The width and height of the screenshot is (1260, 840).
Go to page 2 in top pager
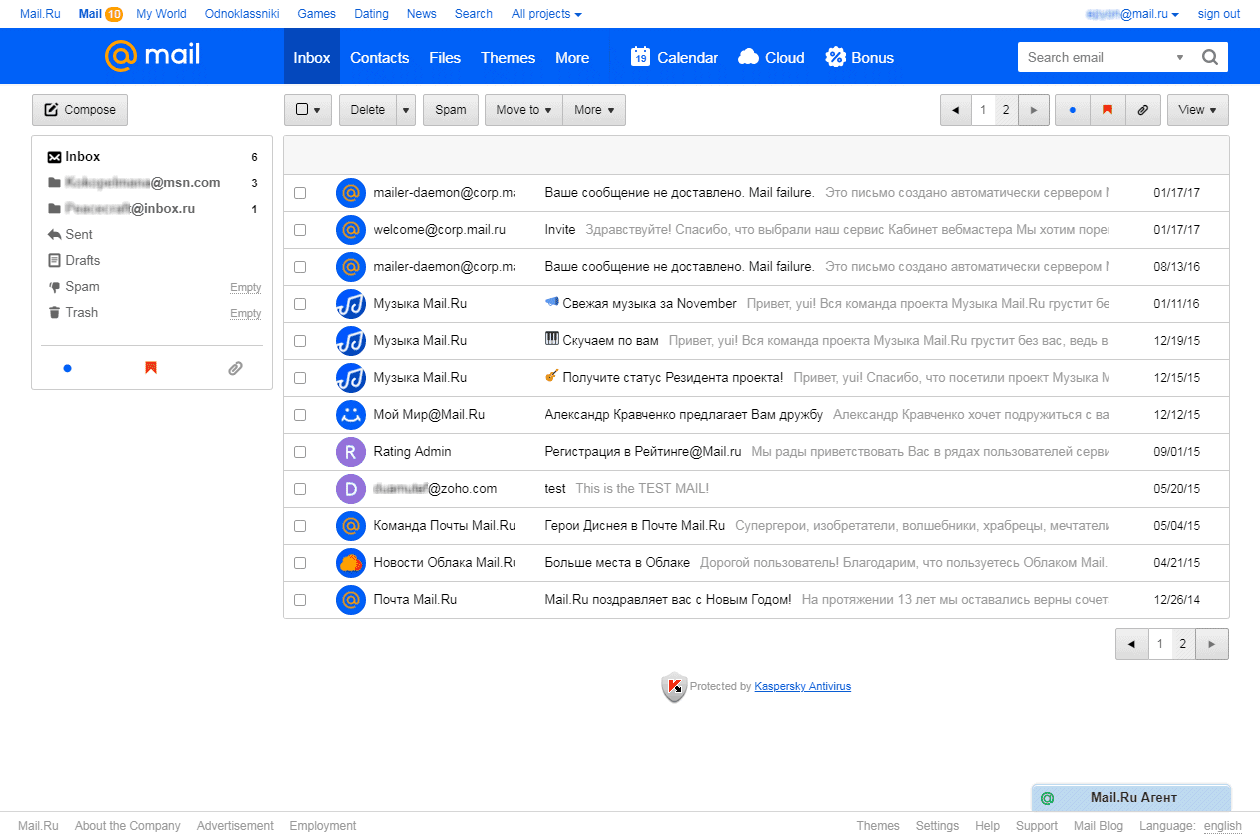point(1006,110)
